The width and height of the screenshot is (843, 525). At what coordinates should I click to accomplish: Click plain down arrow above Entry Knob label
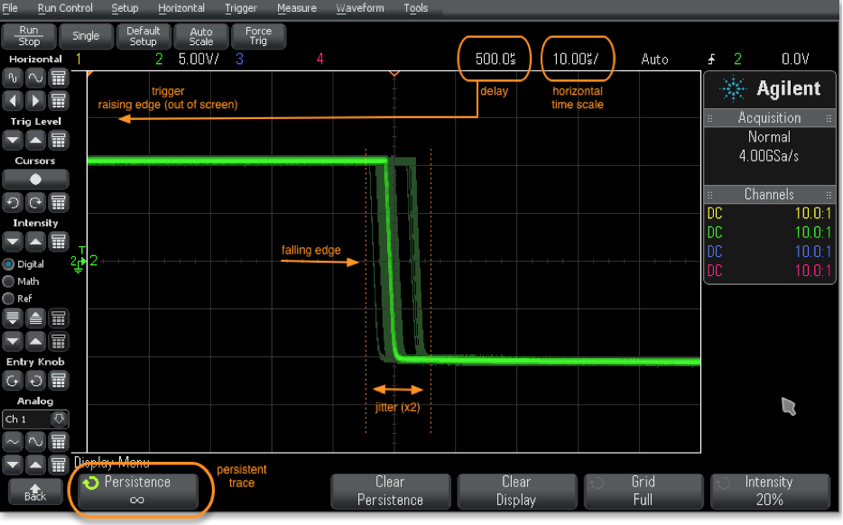click(x=12, y=341)
